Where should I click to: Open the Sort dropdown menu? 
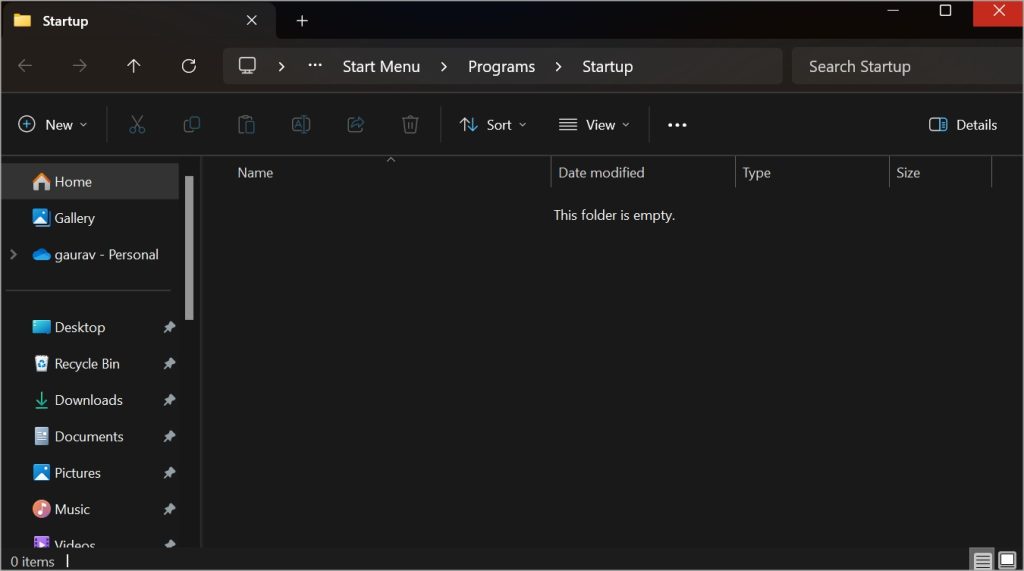(493, 125)
